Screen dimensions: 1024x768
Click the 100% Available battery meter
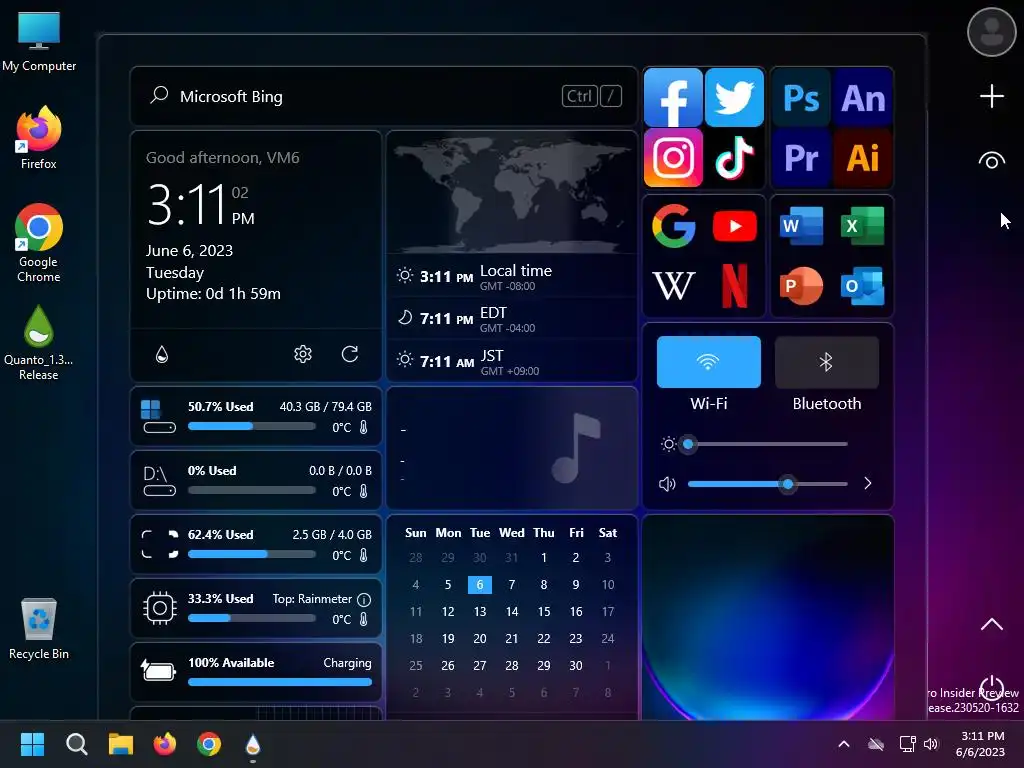click(x=255, y=672)
